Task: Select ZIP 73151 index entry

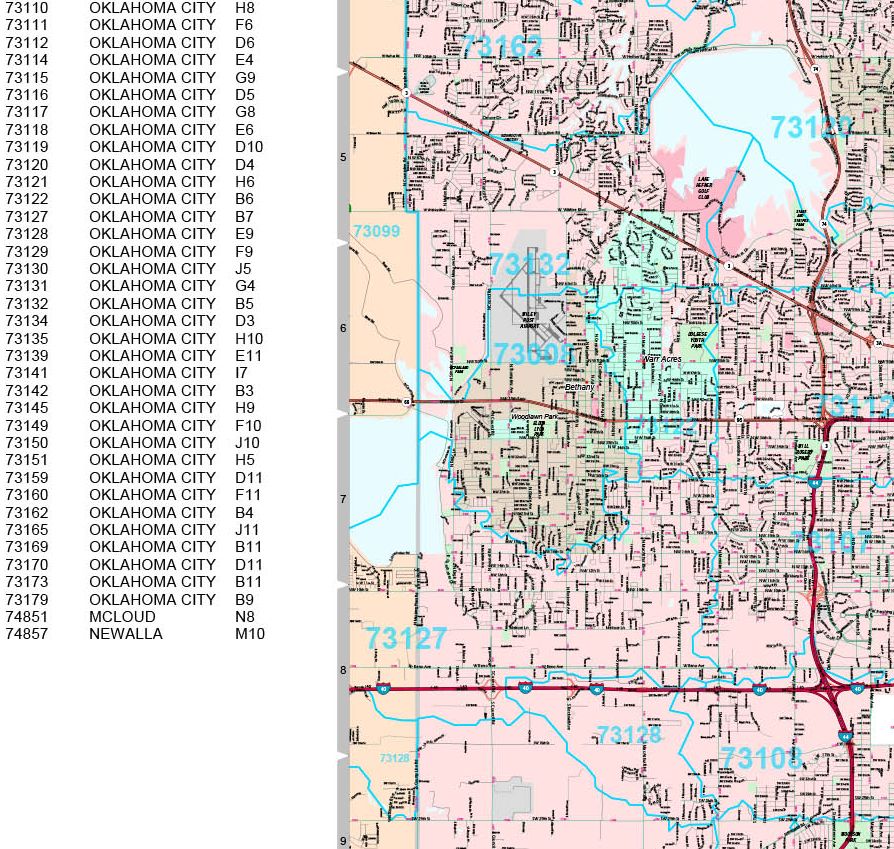Action: tap(27, 460)
